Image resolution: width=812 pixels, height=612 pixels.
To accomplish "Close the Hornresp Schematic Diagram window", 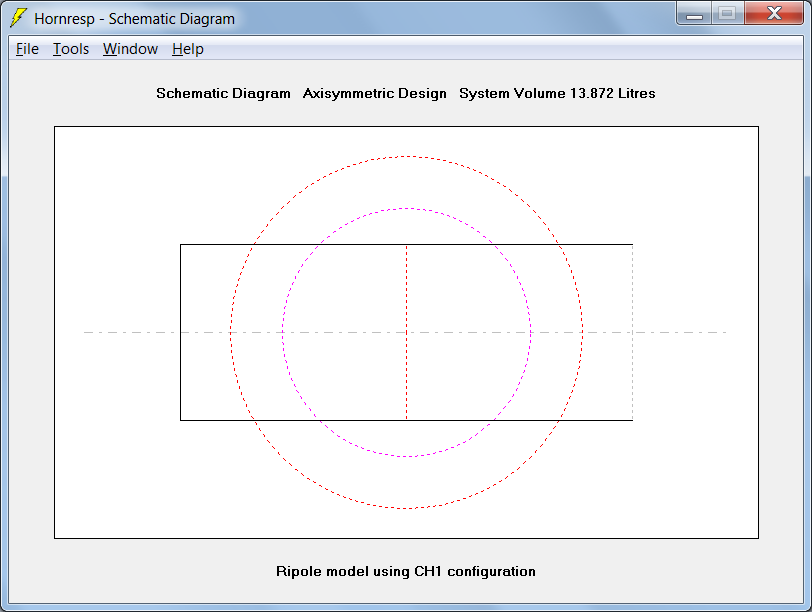I will pyautogui.click(x=774, y=13).
